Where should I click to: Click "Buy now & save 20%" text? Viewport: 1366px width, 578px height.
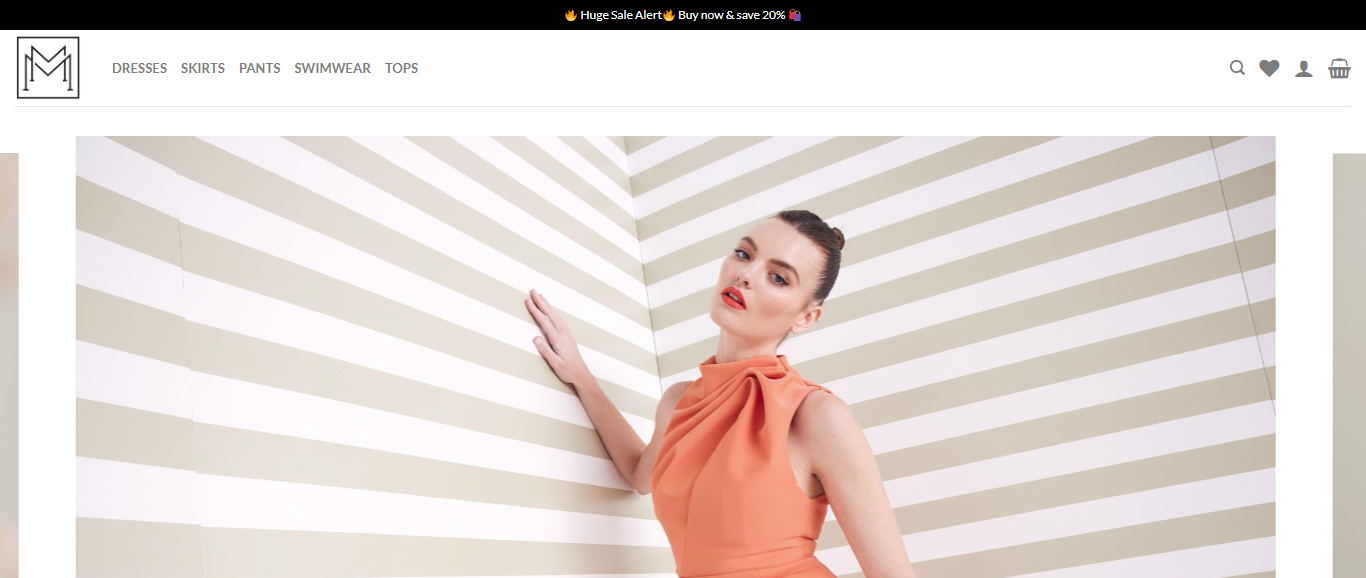(731, 15)
